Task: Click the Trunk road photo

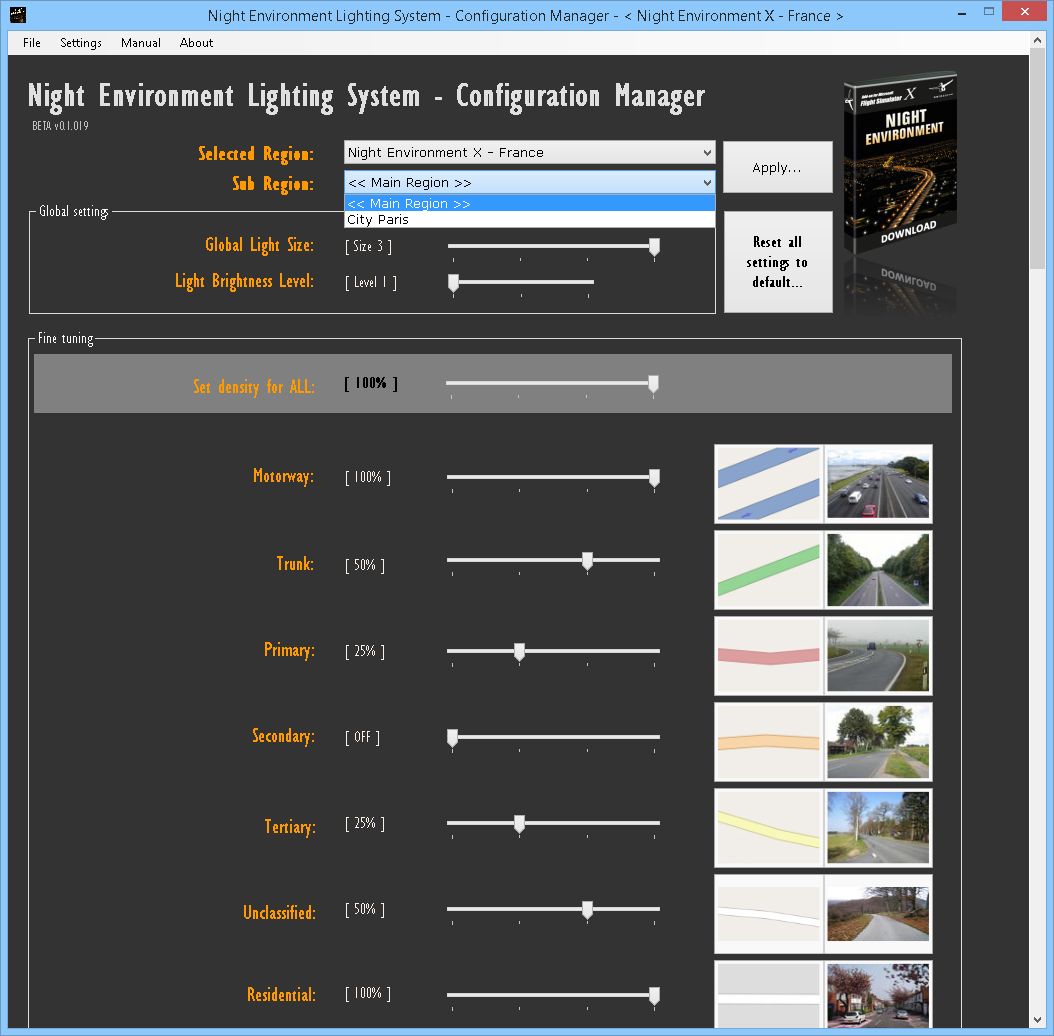Action: tap(878, 570)
